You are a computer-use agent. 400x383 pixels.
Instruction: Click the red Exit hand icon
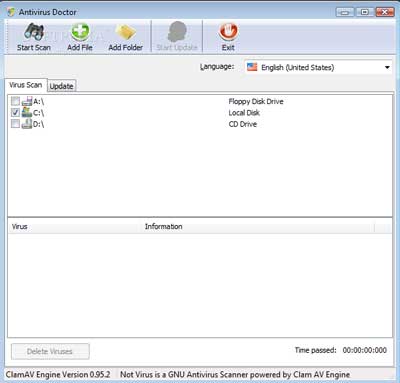pyautogui.click(x=228, y=32)
